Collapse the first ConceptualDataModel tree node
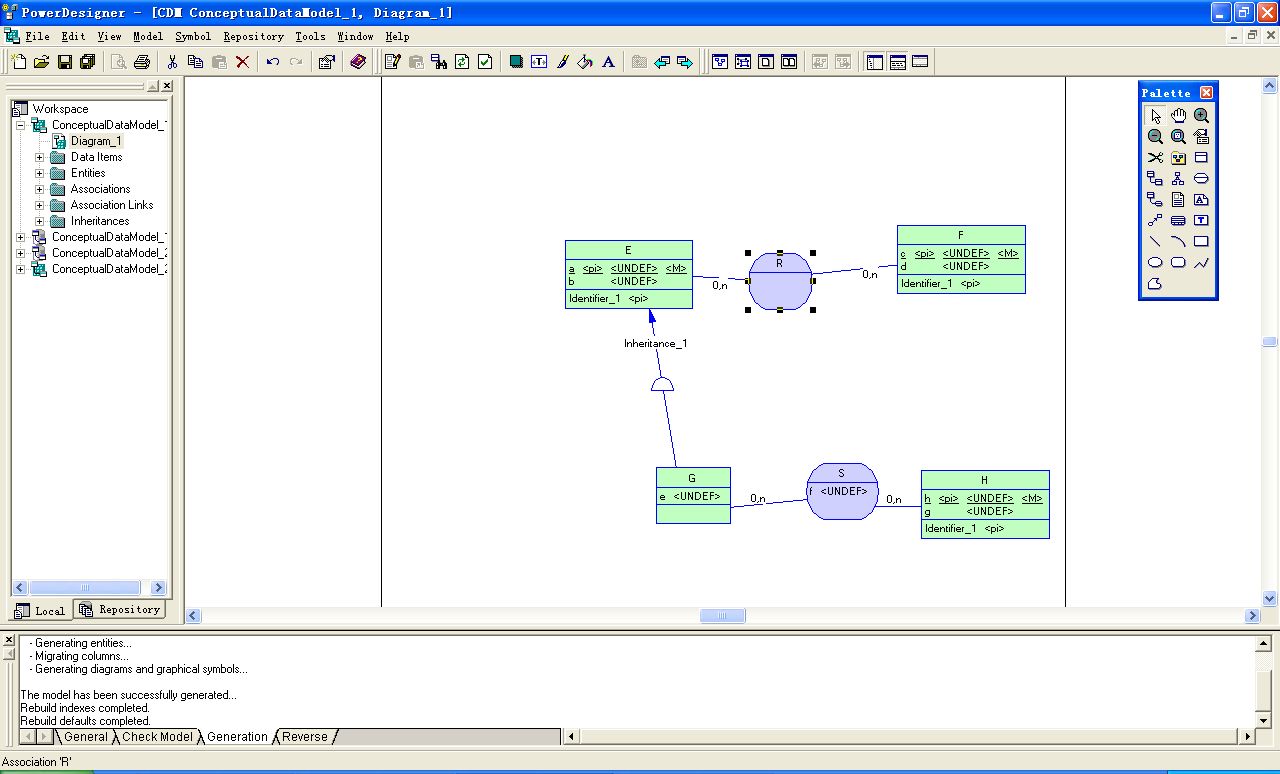The height and width of the screenshot is (774, 1280). 20,125
